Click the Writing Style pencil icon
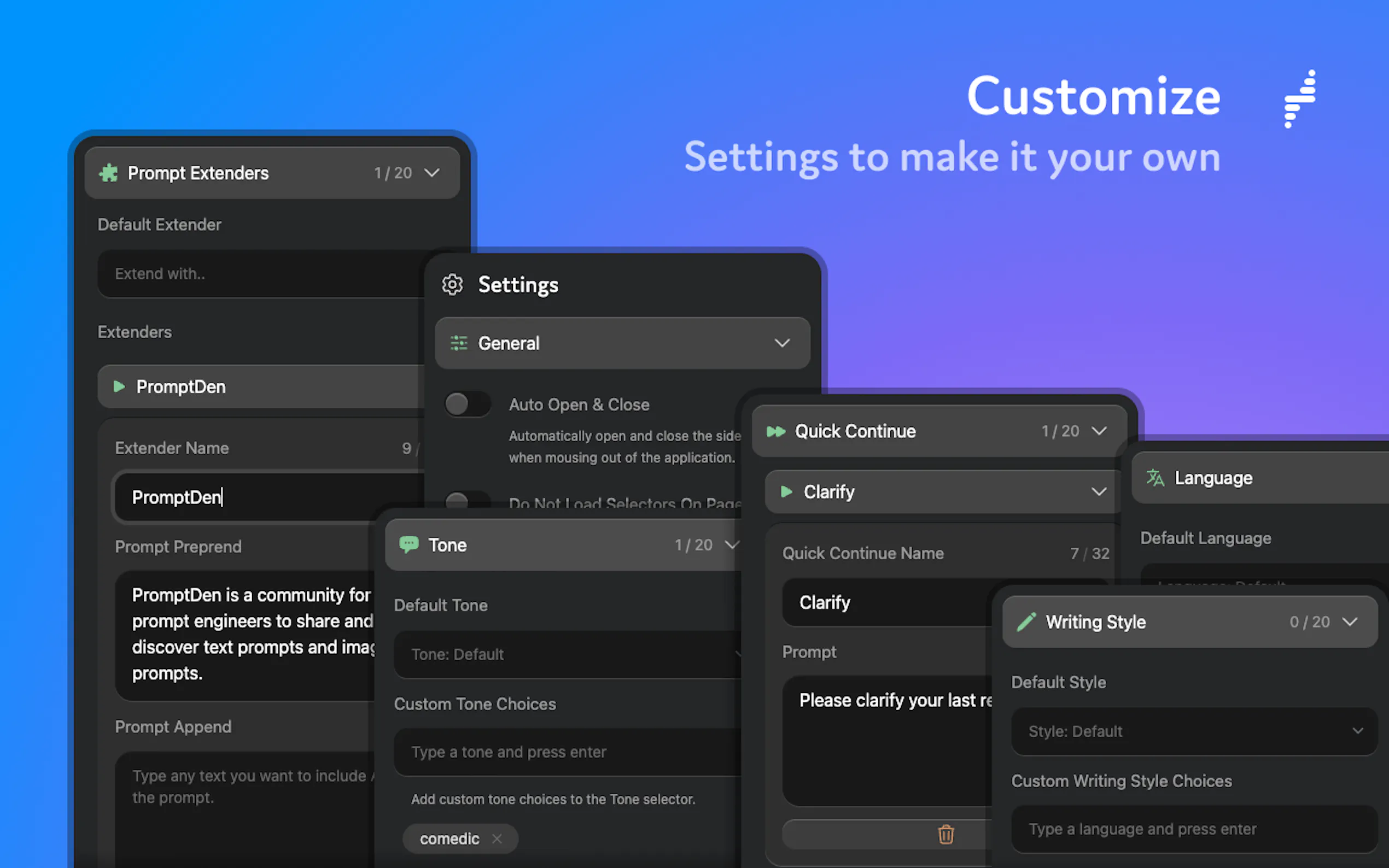Image resolution: width=1389 pixels, height=868 pixels. point(1026,621)
